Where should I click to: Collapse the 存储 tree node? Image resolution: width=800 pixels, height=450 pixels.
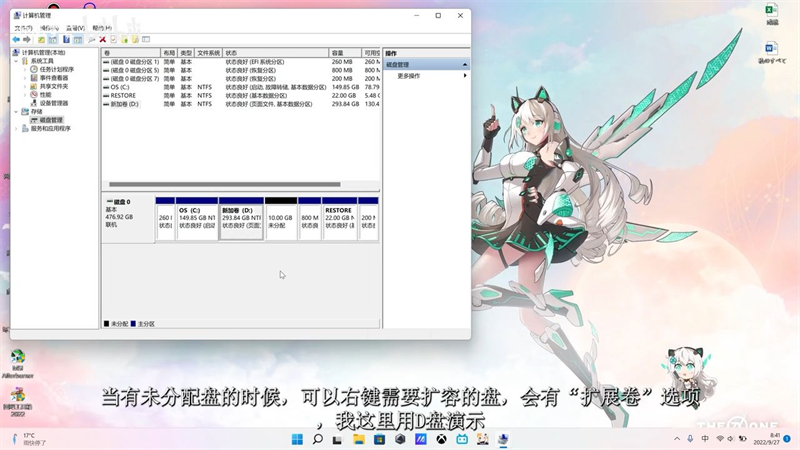pyautogui.click(x=16, y=111)
